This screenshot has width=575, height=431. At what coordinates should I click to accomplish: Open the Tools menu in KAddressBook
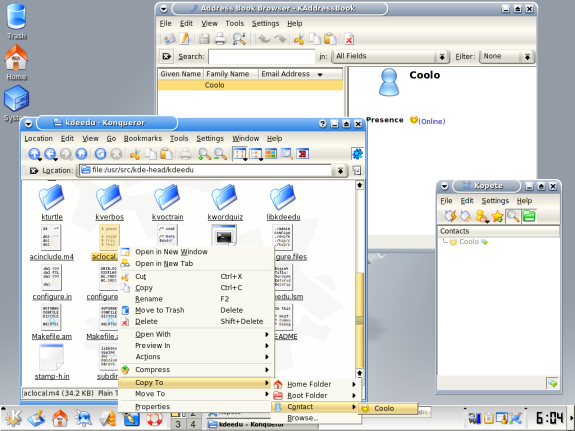(x=235, y=23)
